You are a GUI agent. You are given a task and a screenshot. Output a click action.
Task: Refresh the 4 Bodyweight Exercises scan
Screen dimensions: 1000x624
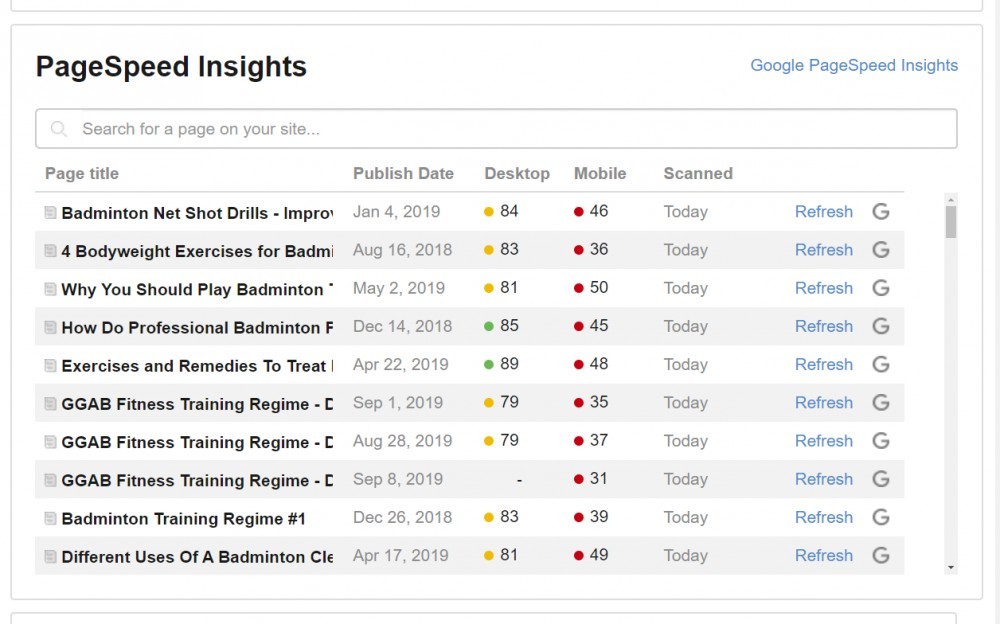(823, 250)
